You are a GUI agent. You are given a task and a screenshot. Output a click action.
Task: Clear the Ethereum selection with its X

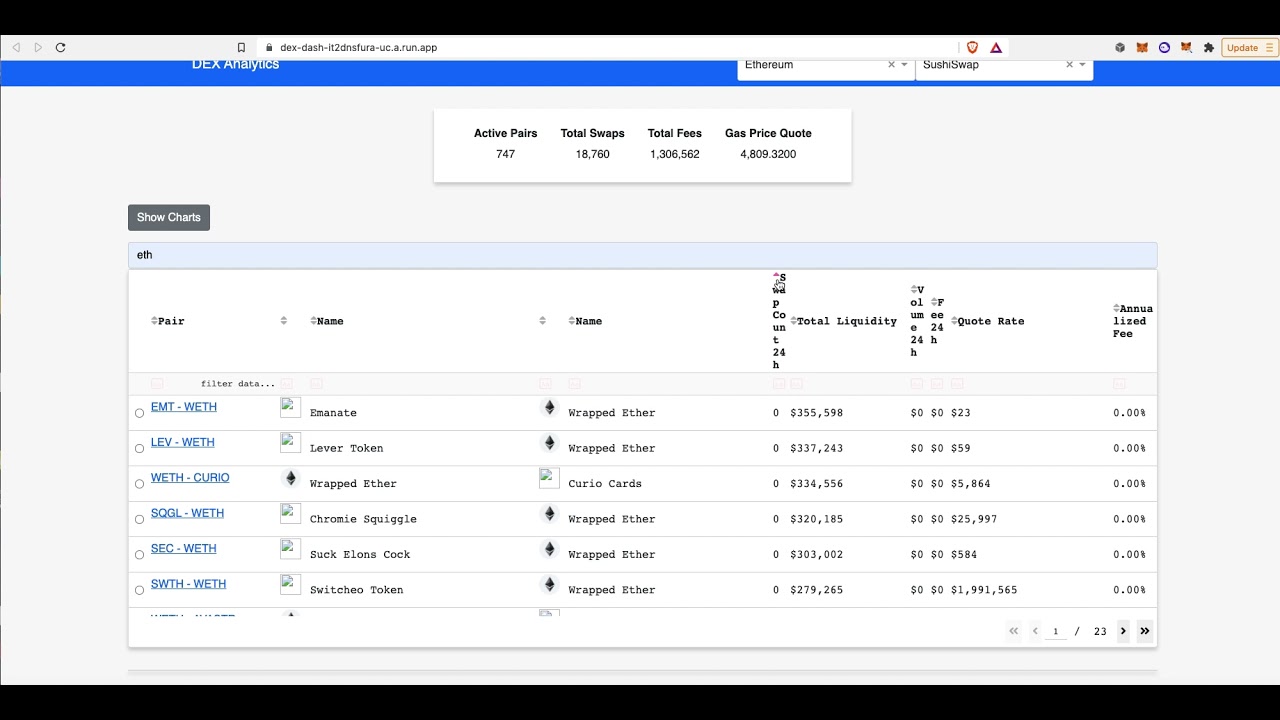click(x=891, y=65)
